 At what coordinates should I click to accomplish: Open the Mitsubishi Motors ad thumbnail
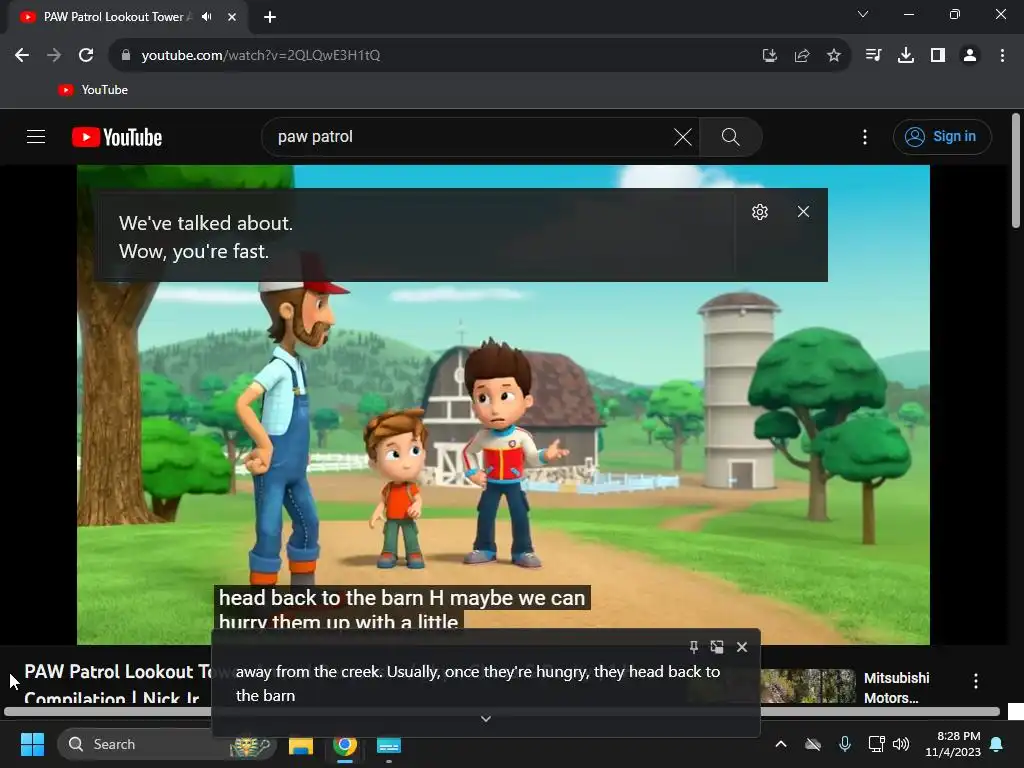[808, 686]
